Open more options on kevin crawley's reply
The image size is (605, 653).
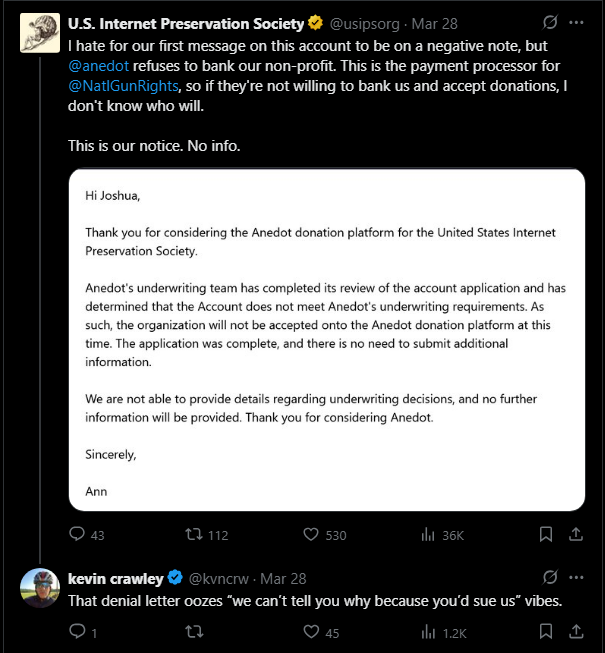576,578
